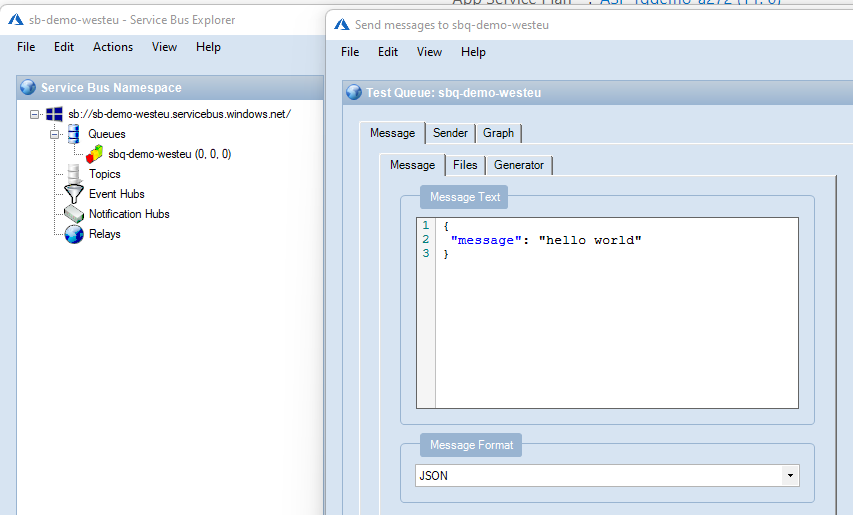The height and width of the screenshot is (515, 853).
Task: Click the sbq-demo-westeu queue icon
Action: point(94,154)
